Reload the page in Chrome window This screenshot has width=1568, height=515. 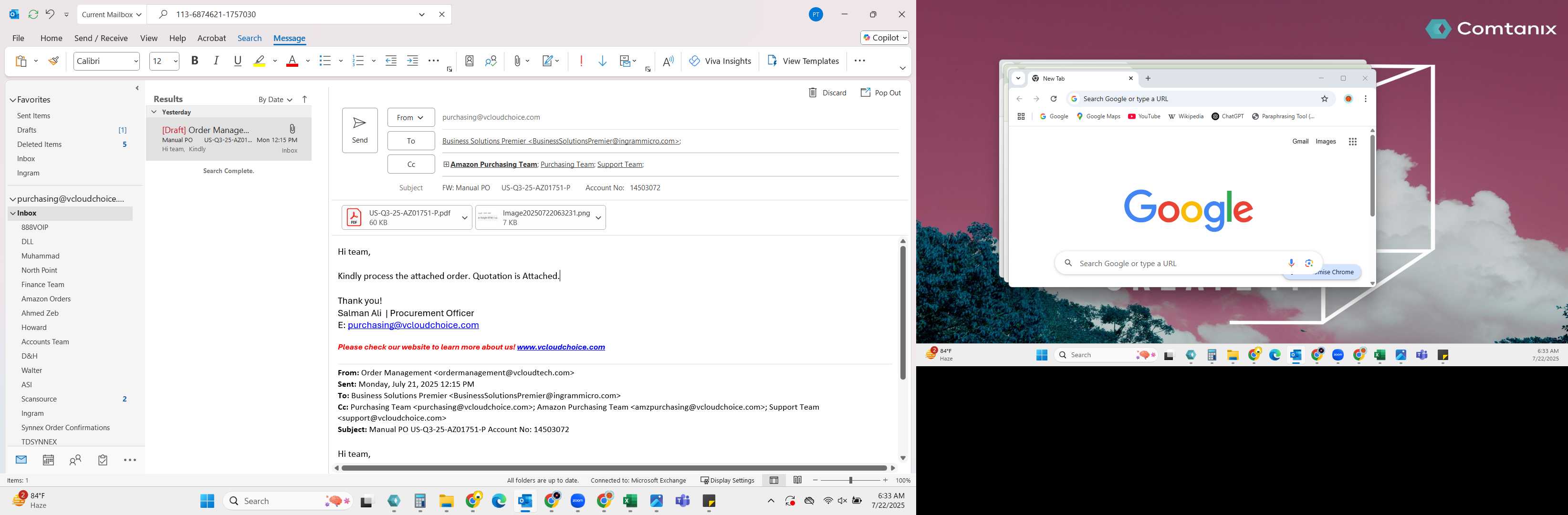(1054, 99)
